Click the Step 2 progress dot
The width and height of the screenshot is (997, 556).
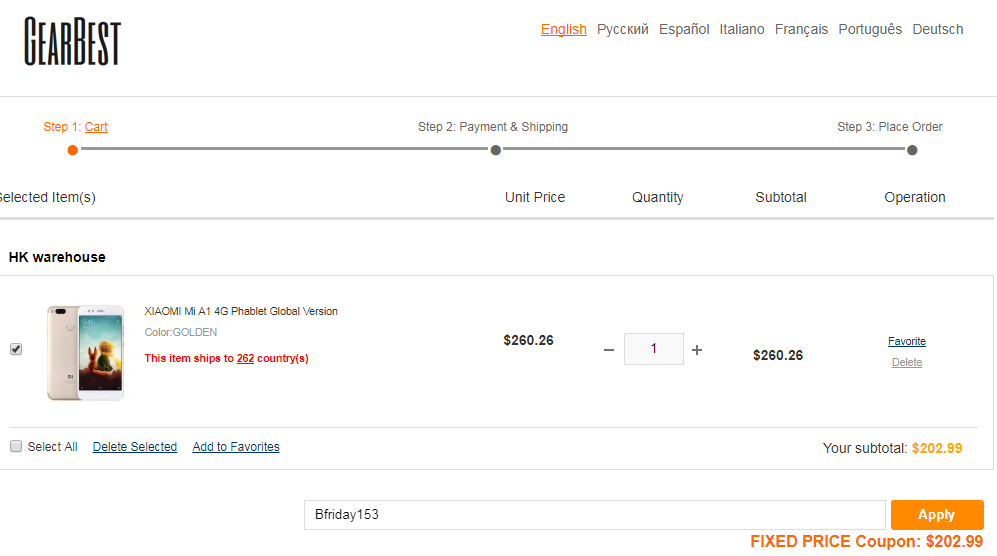pyautogui.click(x=495, y=150)
